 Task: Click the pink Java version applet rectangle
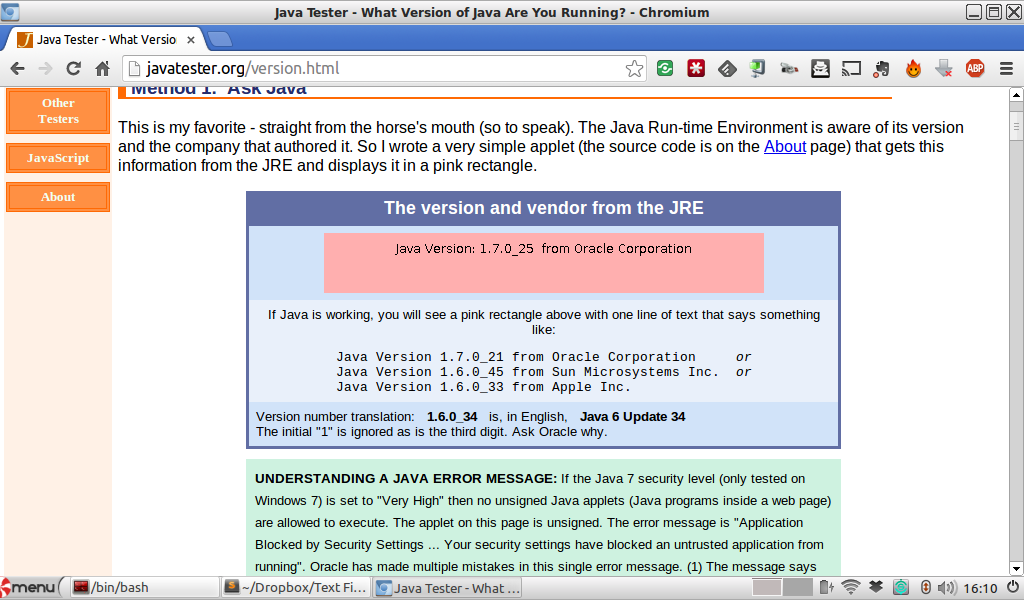click(543, 262)
